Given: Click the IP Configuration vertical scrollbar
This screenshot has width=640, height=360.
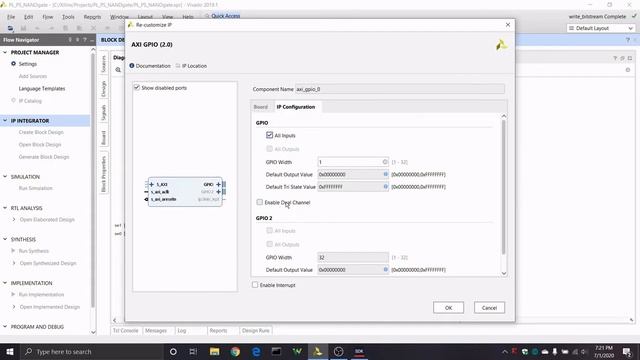Looking at the screenshot, I should click(x=504, y=187).
